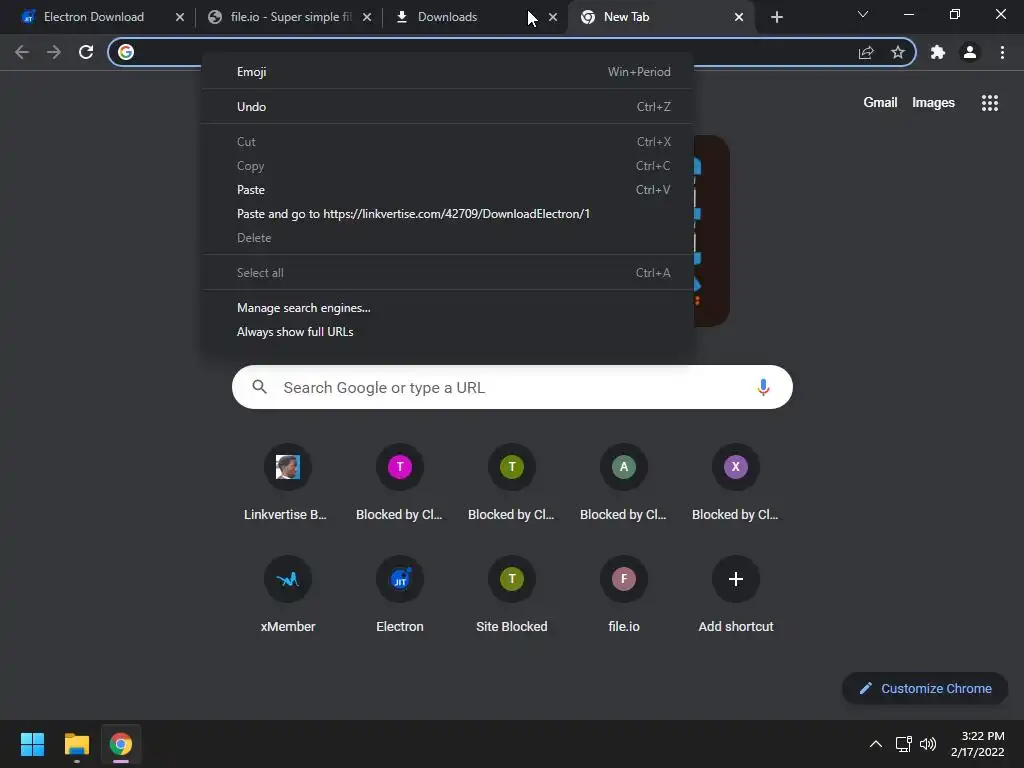Close the New Tab tab
This screenshot has height=768, width=1024.
(739, 17)
